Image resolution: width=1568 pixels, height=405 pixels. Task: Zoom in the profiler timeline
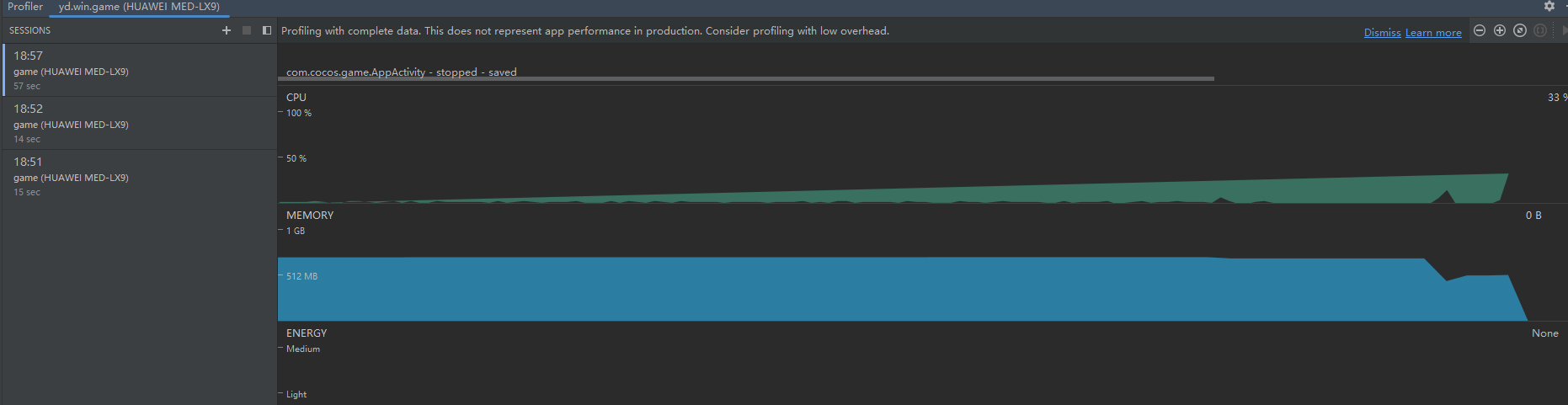pyautogui.click(x=1500, y=30)
